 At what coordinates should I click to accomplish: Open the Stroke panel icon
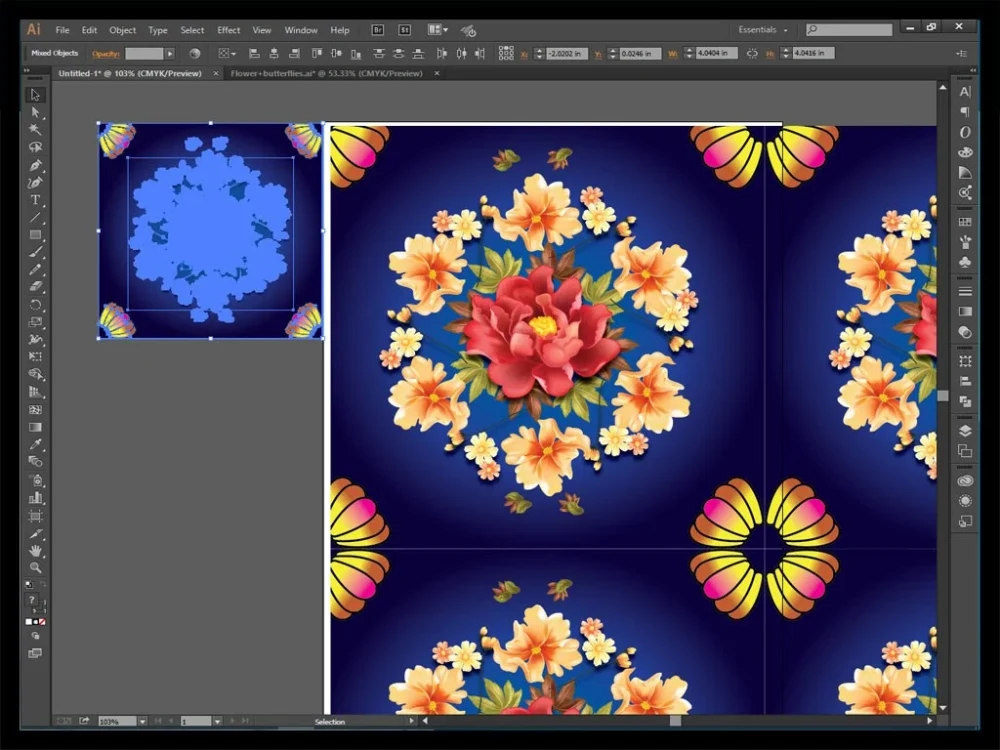coord(965,291)
